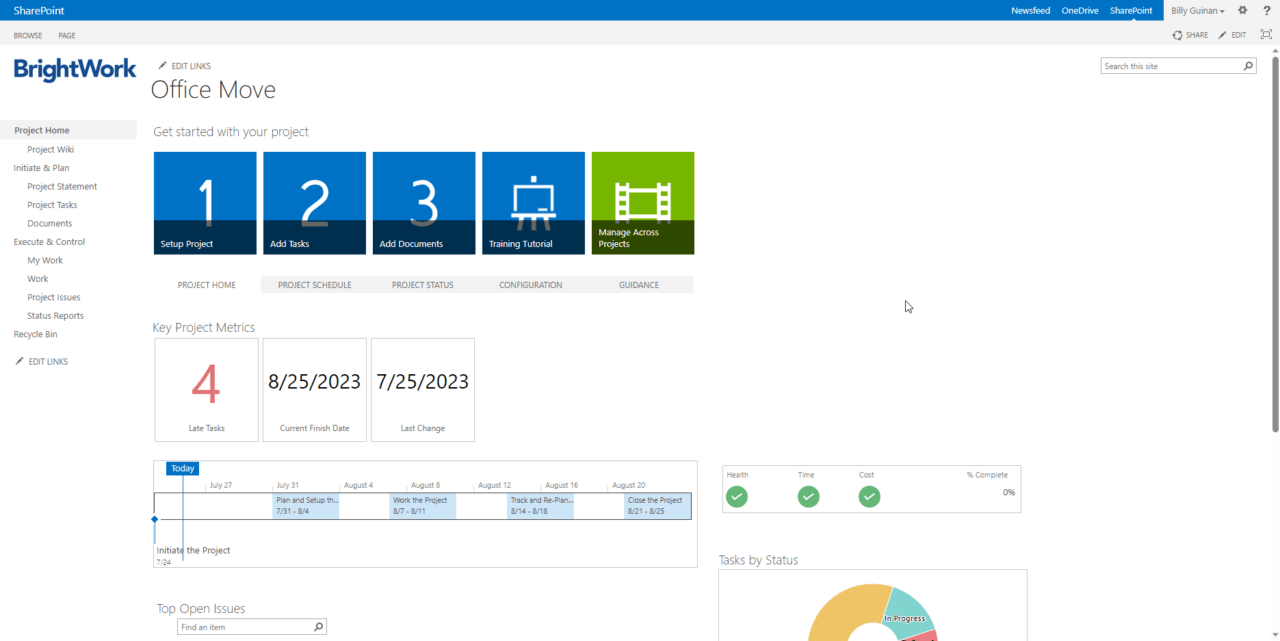The image size is (1280, 641).
Task: Toggle focus mode with the frame icon
Action: pyautogui.click(x=1266, y=34)
